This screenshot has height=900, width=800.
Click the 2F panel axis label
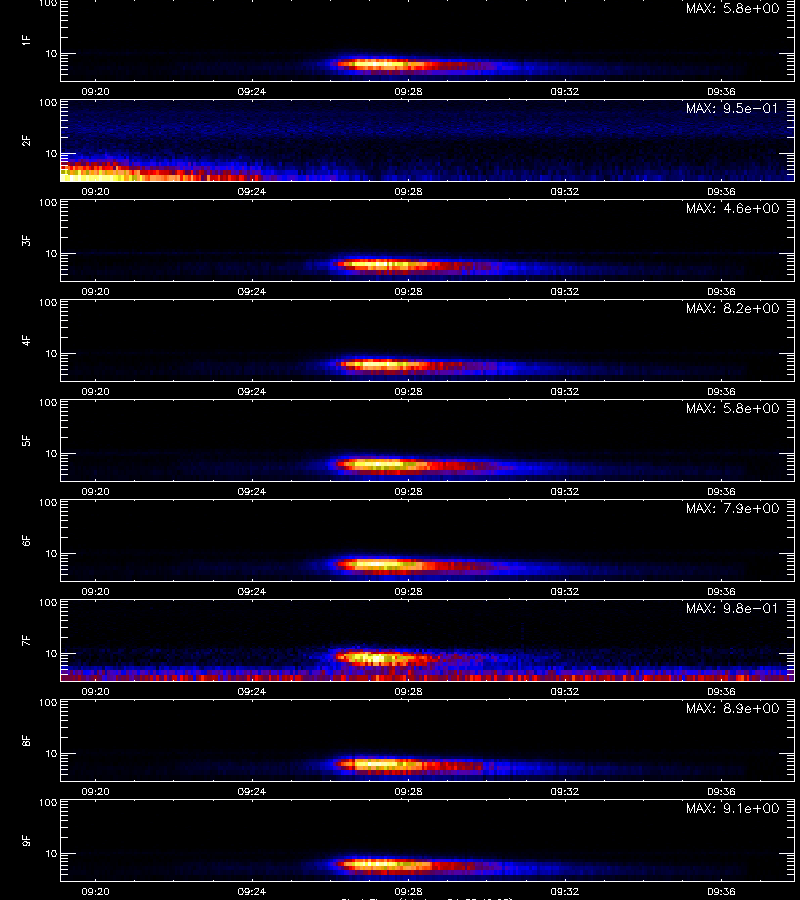[x=26, y=141]
